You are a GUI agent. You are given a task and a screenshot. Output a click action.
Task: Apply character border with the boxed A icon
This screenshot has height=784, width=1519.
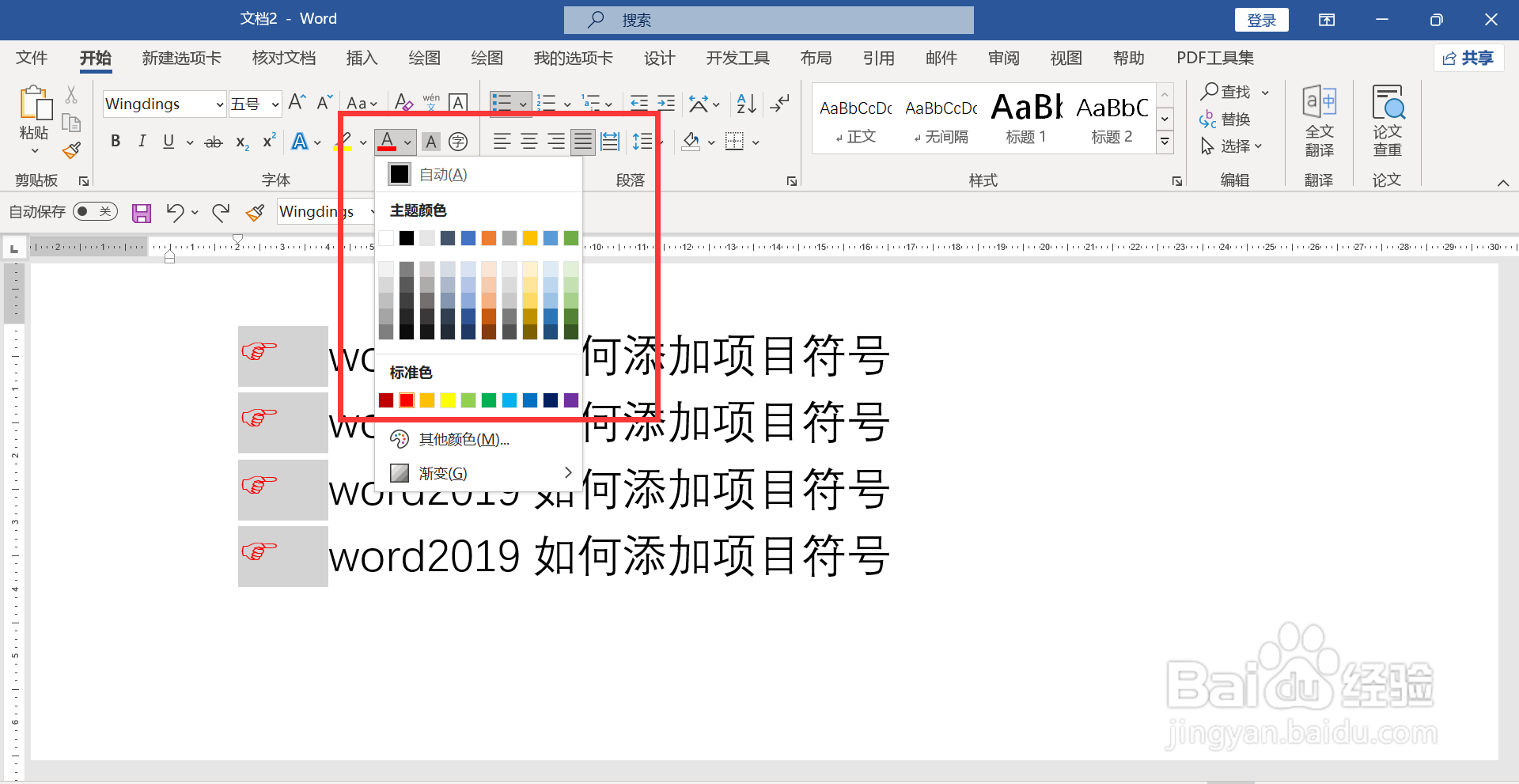pyautogui.click(x=458, y=103)
